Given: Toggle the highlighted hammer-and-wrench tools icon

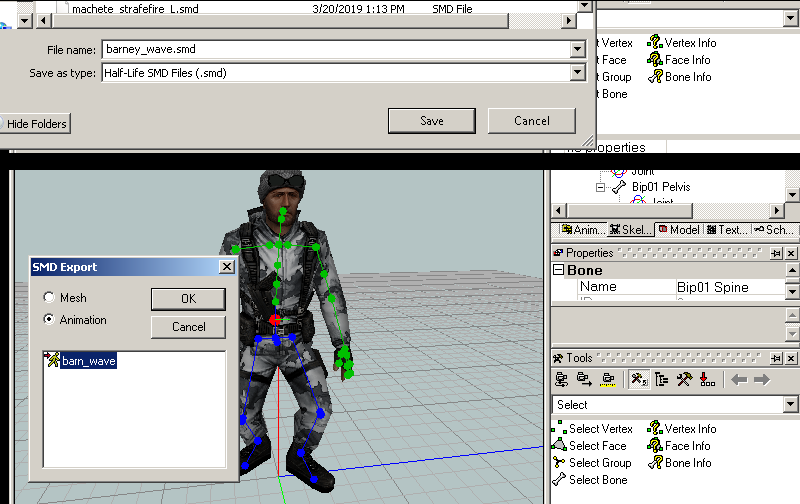Looking at the screenshot, I should click(639, 380).
